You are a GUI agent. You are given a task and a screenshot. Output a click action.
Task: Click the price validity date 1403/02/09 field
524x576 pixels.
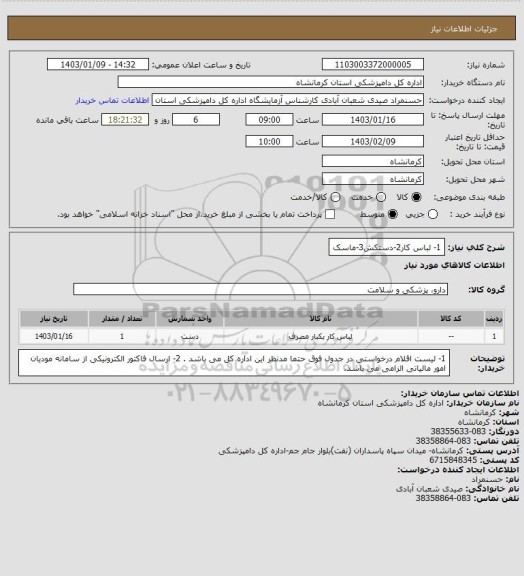[x=373, y=141]
